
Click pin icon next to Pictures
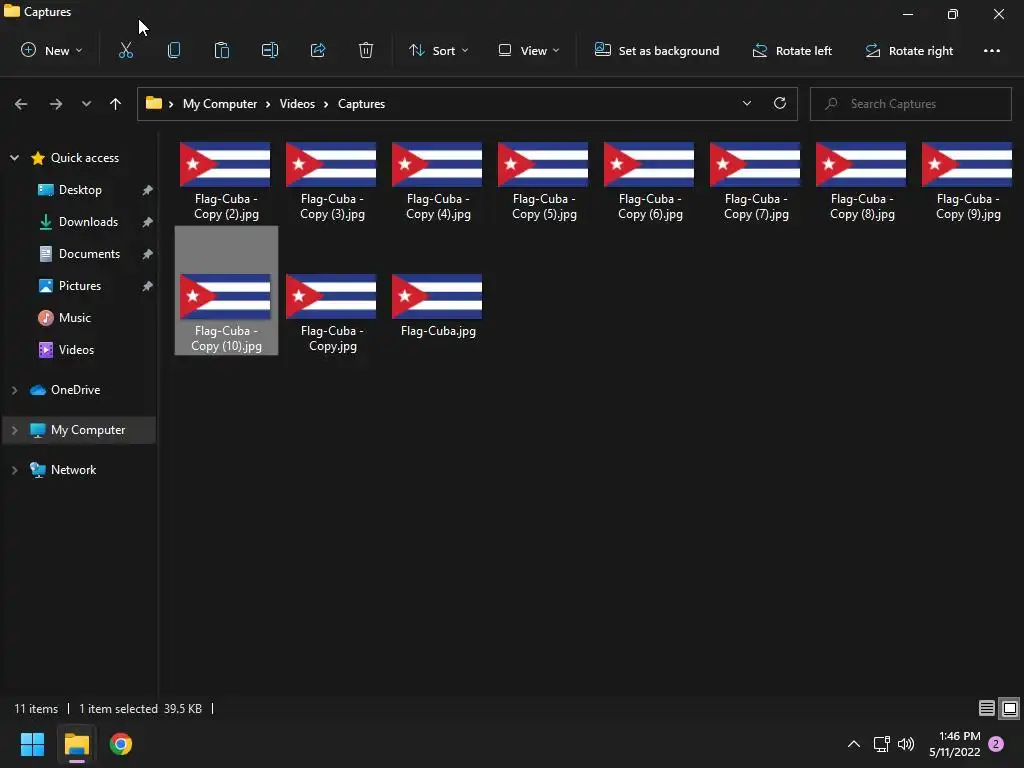[x=148, y=286]
